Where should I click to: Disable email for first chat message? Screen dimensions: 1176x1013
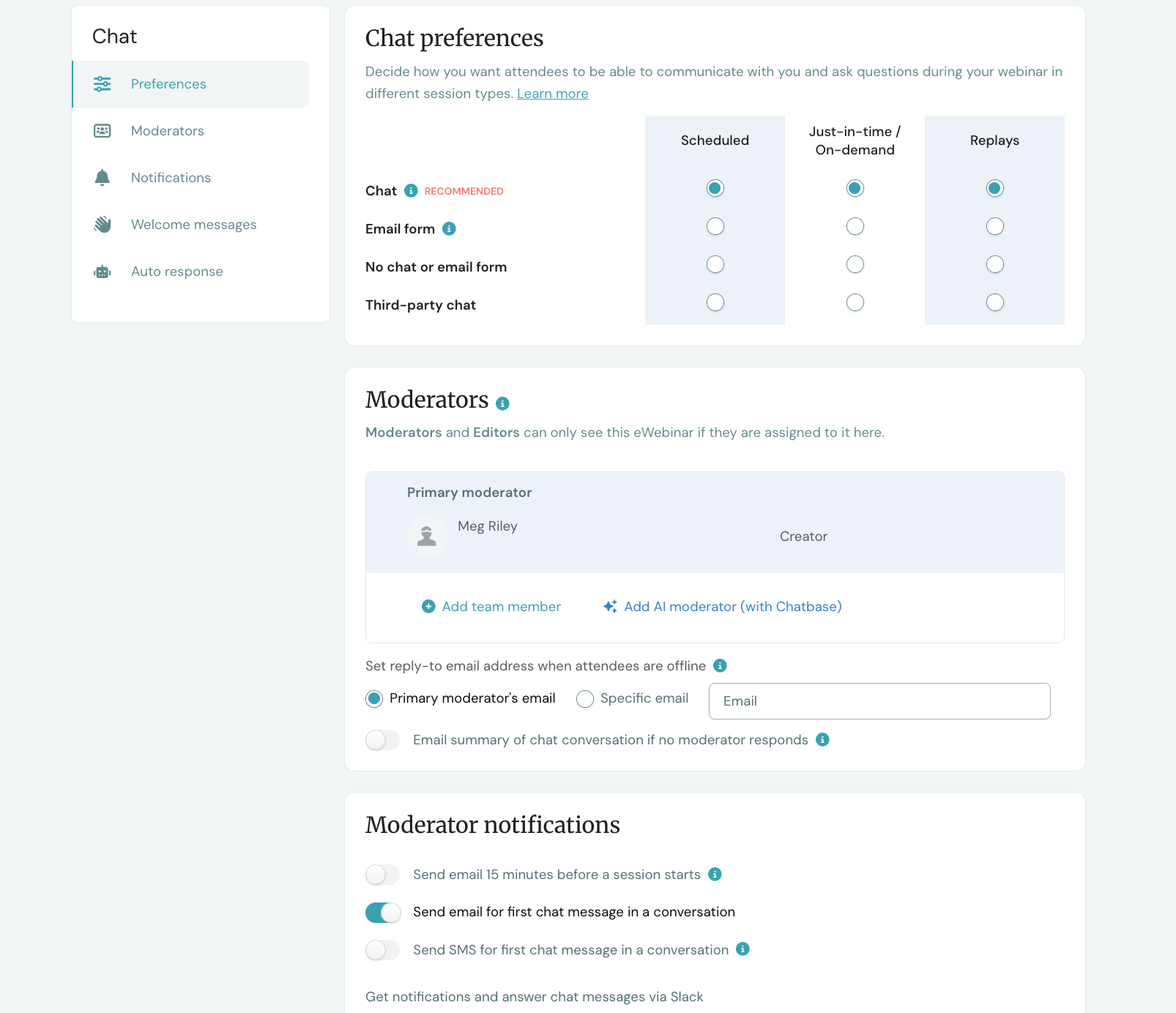click(x=383, y=912)
